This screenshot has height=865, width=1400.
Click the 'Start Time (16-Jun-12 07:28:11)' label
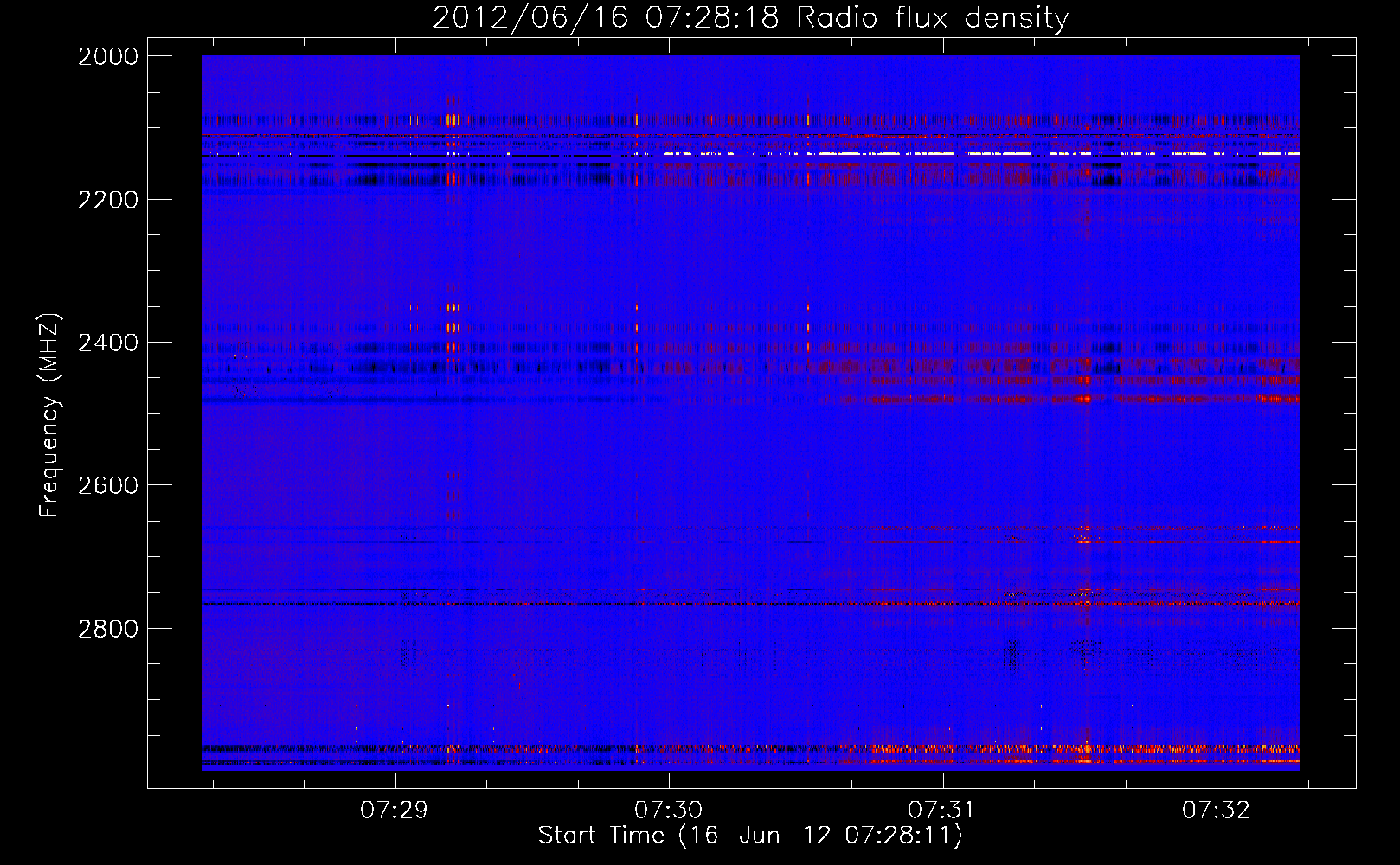click(750, 836)
